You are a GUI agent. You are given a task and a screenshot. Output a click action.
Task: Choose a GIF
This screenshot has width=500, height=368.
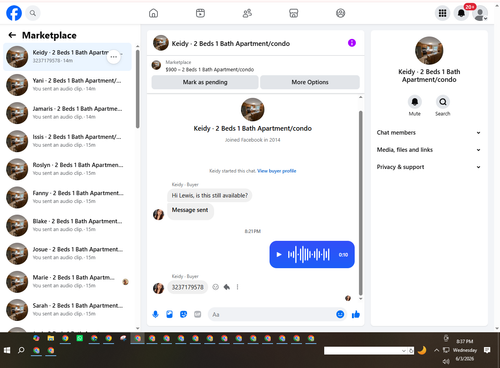(x=198, y=314)
